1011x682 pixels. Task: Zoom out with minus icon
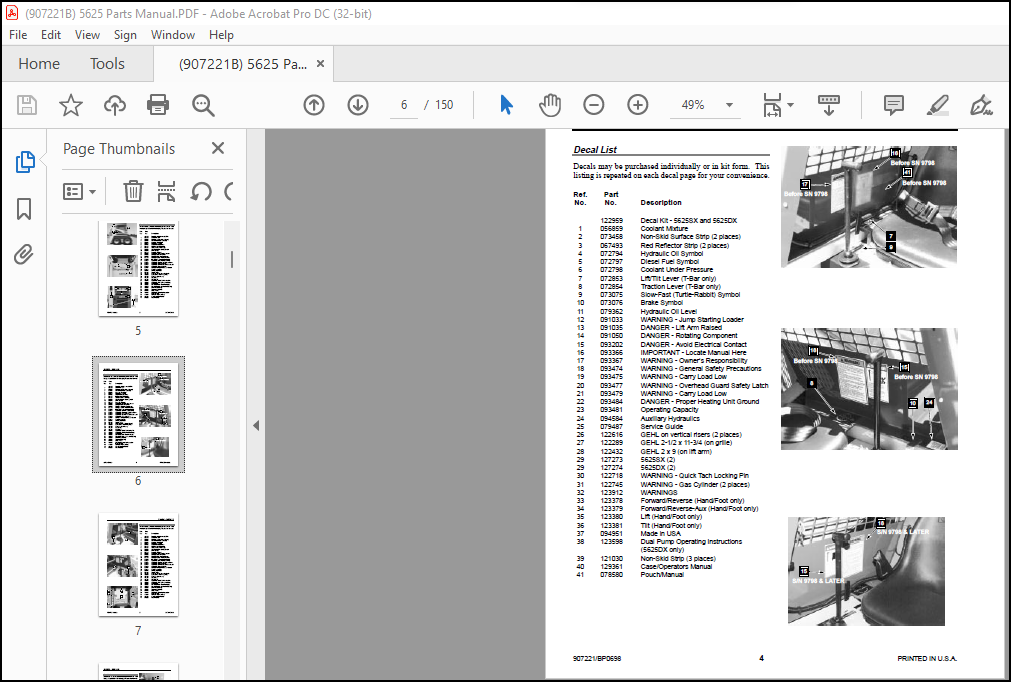coord(594,105)
